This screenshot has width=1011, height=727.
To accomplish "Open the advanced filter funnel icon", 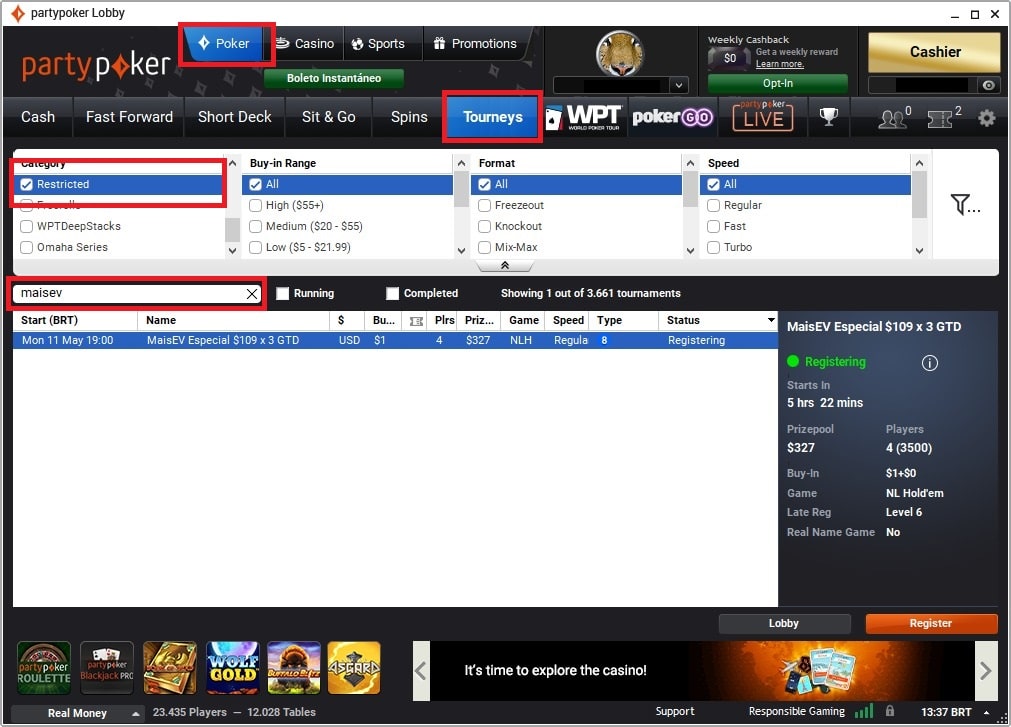I will pos(965,205).
